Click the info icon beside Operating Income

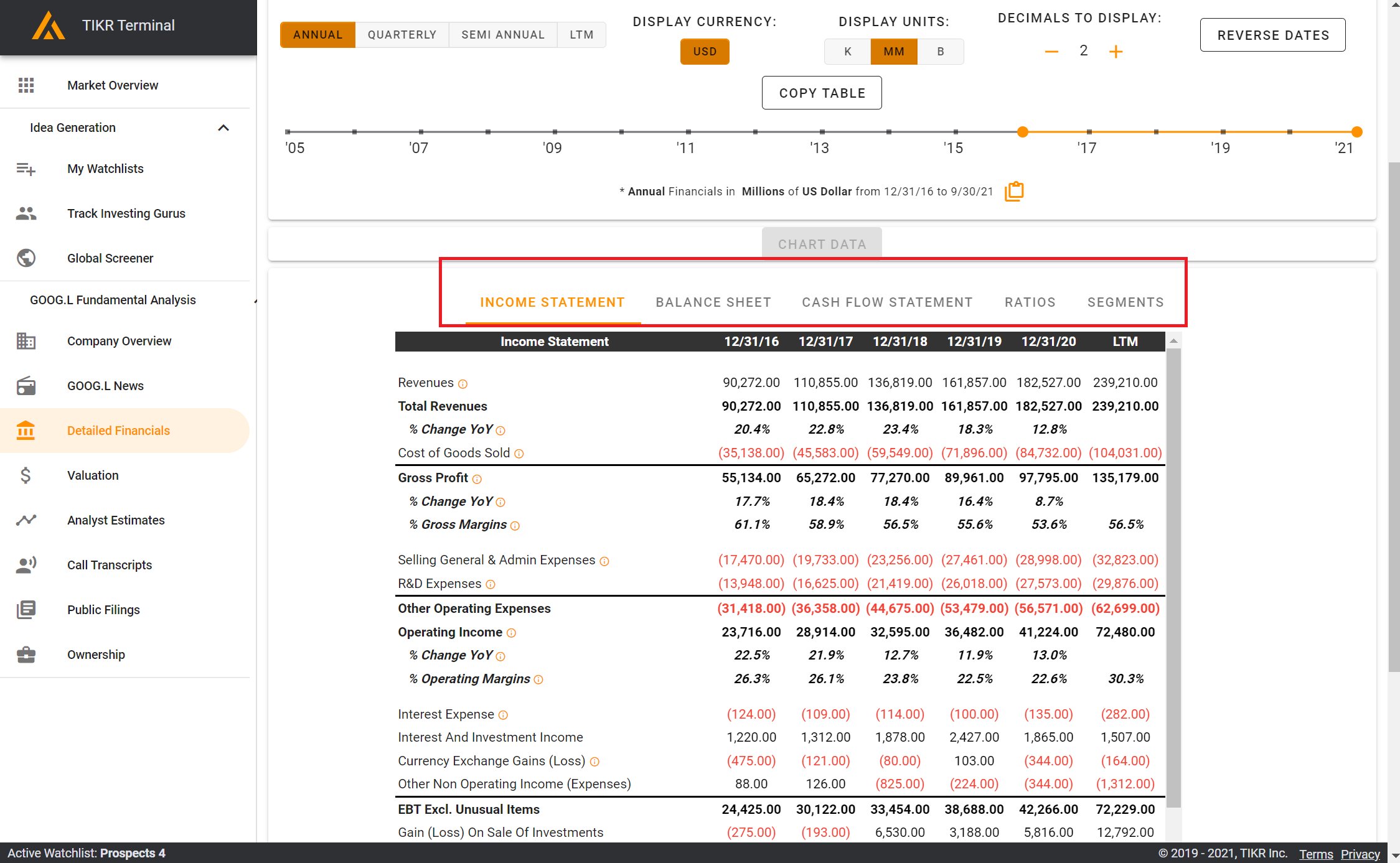[511, 633]
